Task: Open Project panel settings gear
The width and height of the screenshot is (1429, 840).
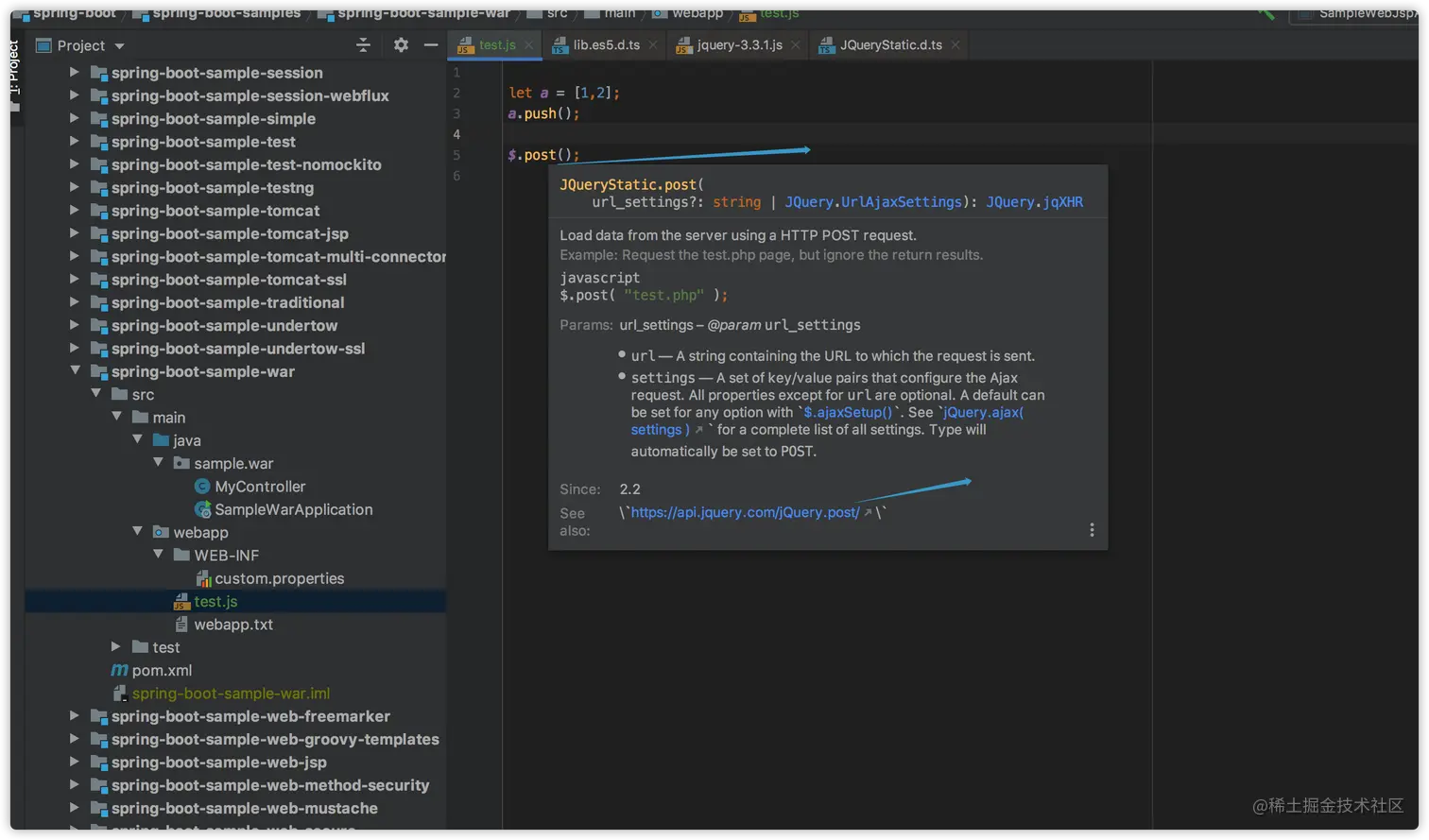Action: [401, 45]
